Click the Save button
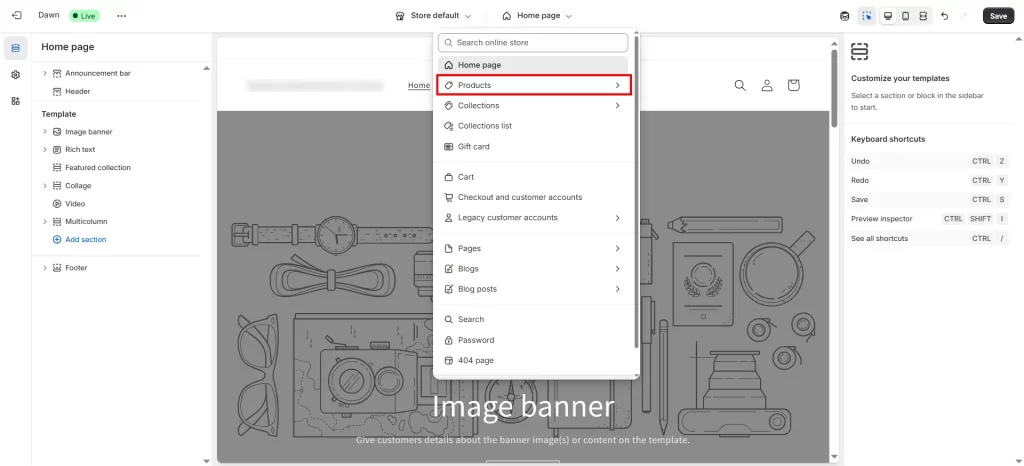Screen dimensions: 1024x466 click(x=998, y=16)
